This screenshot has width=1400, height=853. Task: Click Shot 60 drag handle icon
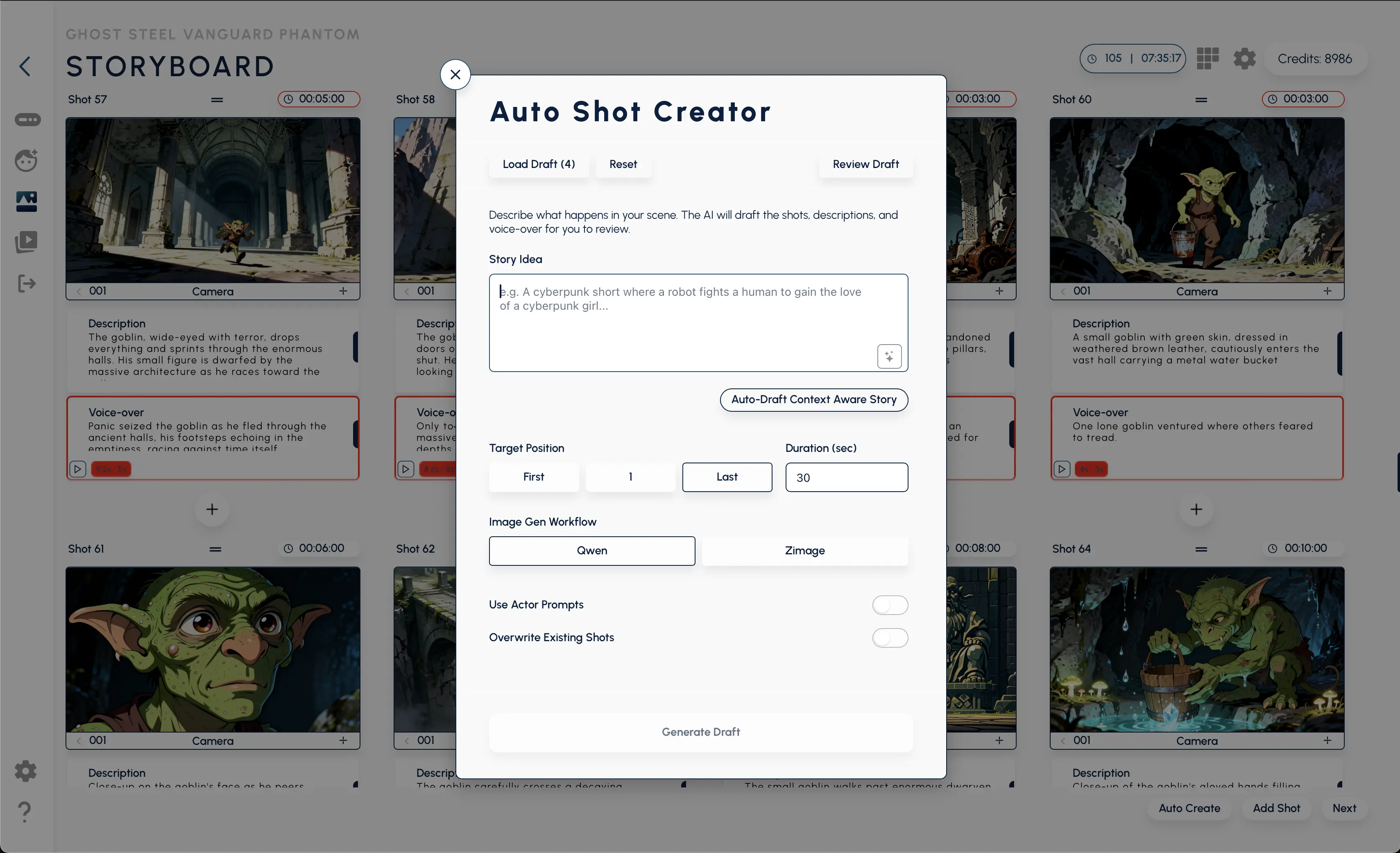pos(1201,100)
